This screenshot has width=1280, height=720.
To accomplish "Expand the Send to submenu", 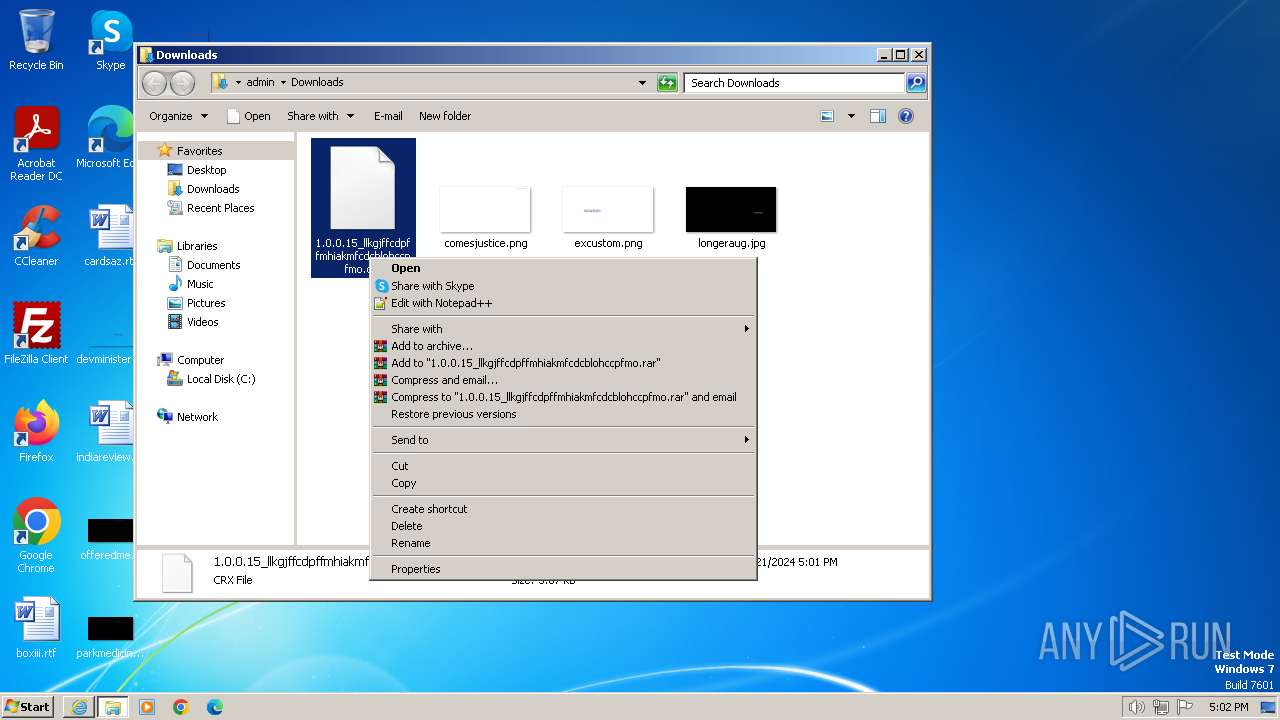I will point(563,440).
